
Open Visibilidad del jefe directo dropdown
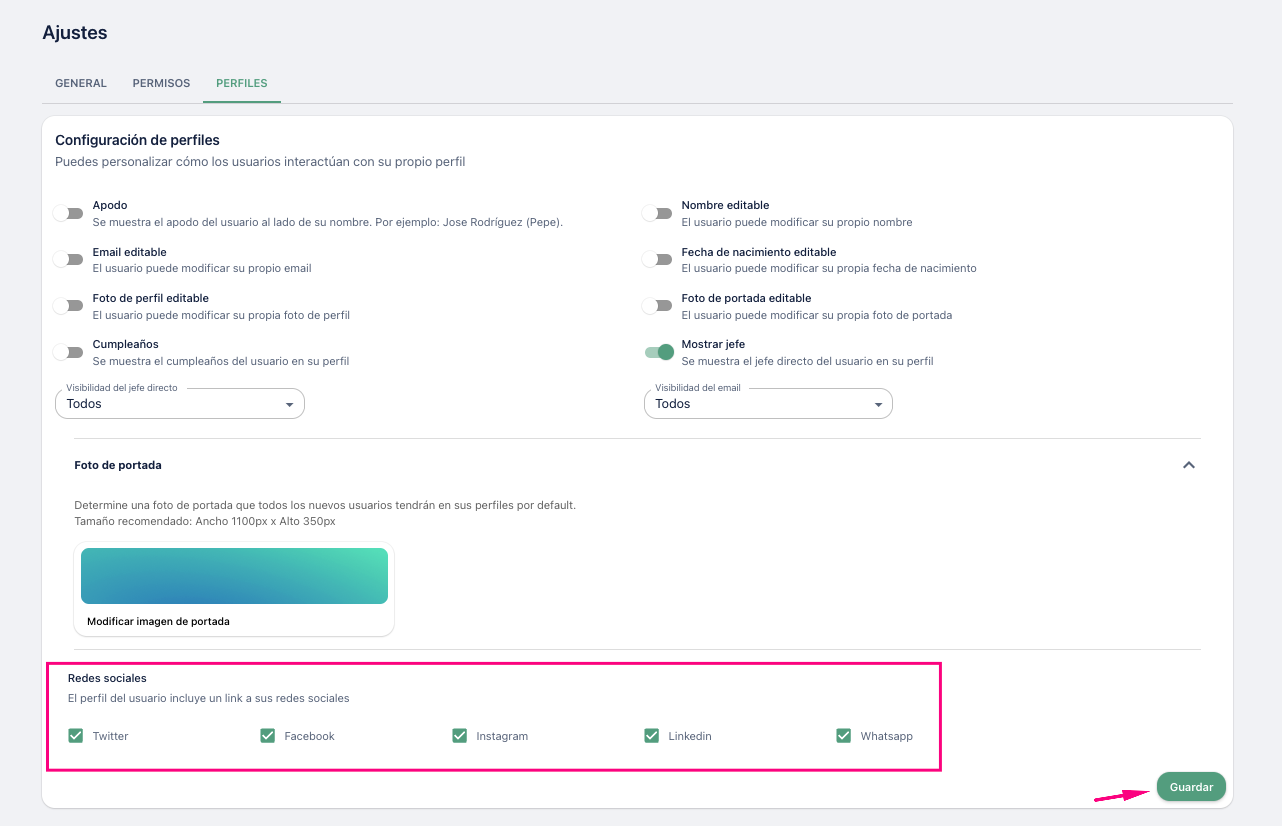(180, 403)
